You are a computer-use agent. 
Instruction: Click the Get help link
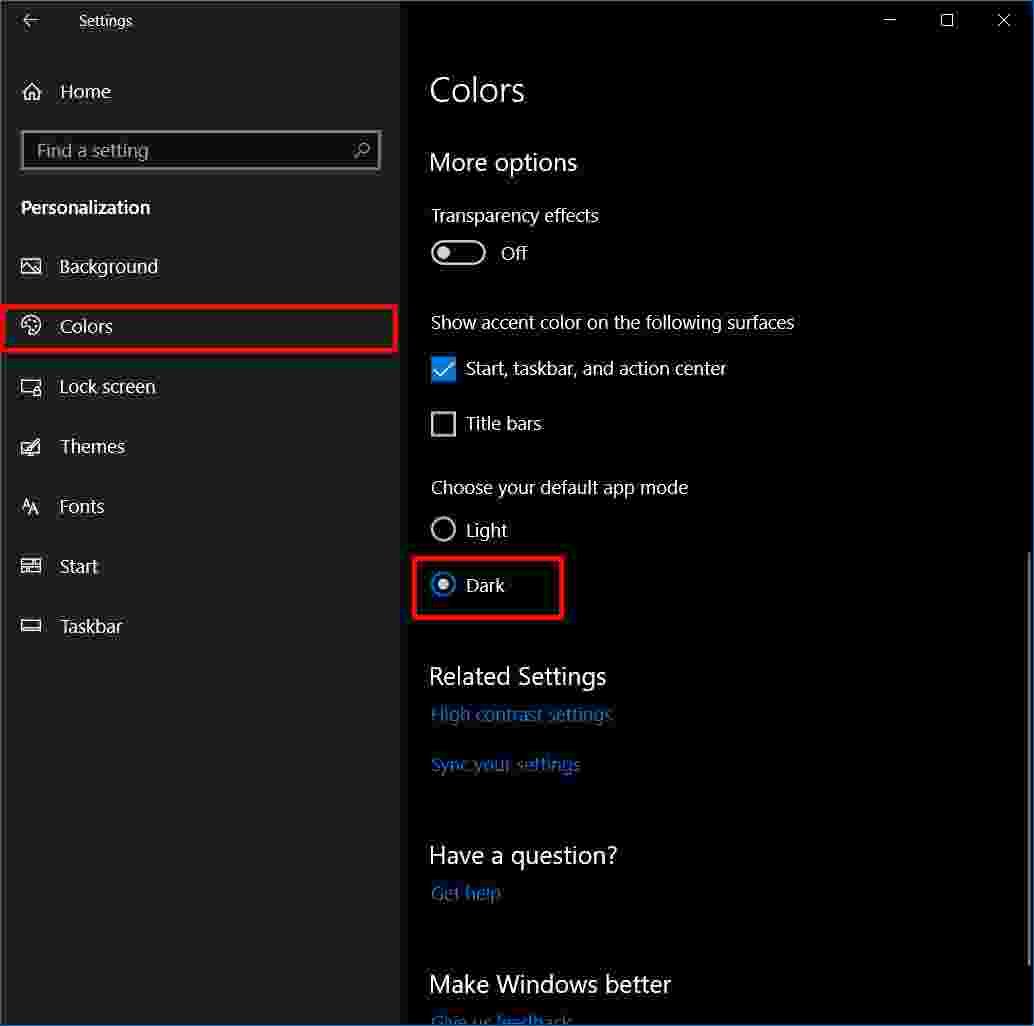[x=466, y=893]
